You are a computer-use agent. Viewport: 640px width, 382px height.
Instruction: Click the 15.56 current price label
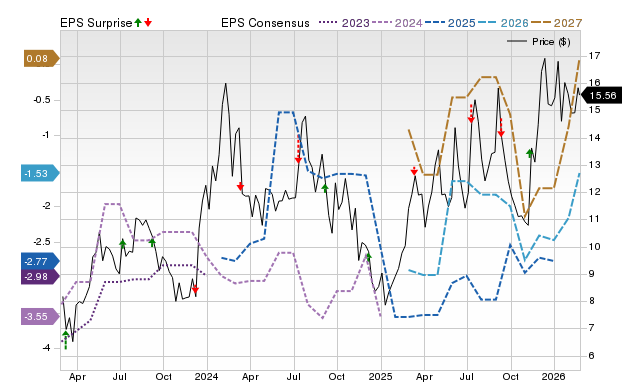(602, 96)
